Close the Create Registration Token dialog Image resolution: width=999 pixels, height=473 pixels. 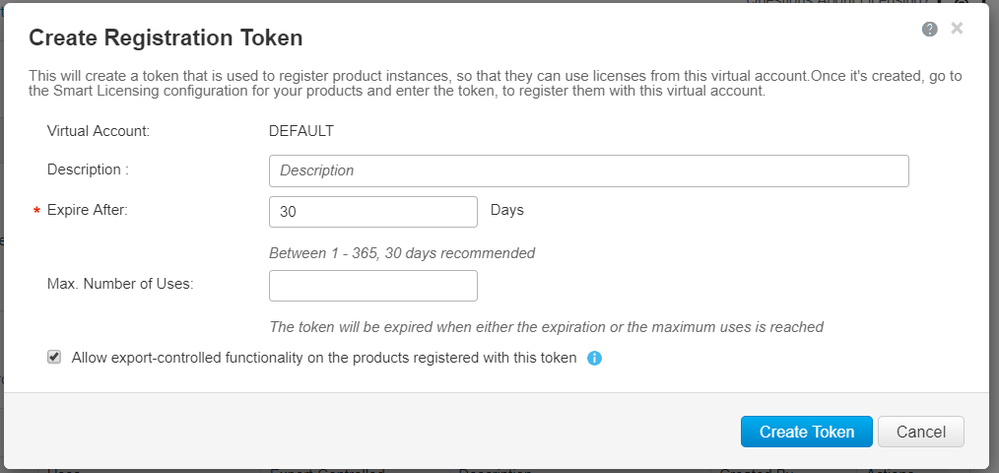pyautogui.click(x=956, y=28)
